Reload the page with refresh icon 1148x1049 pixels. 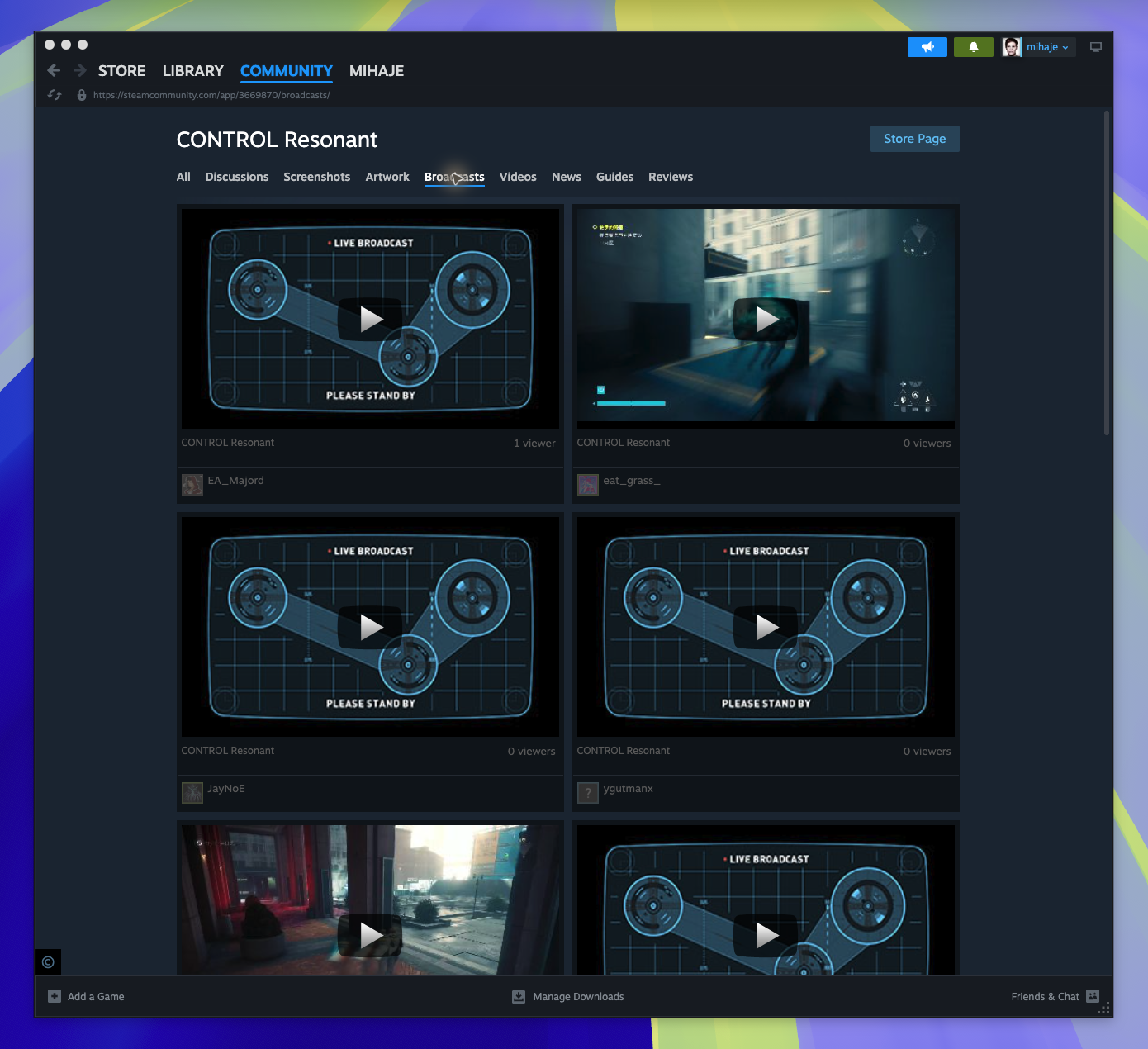click(x=55, y=95)
